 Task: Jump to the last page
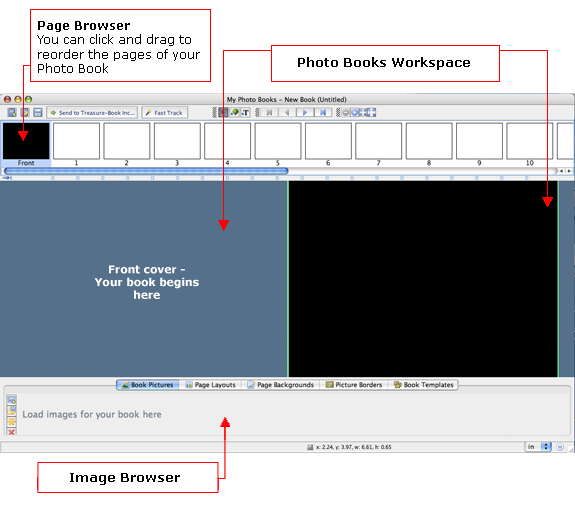(x=323, y=113)
